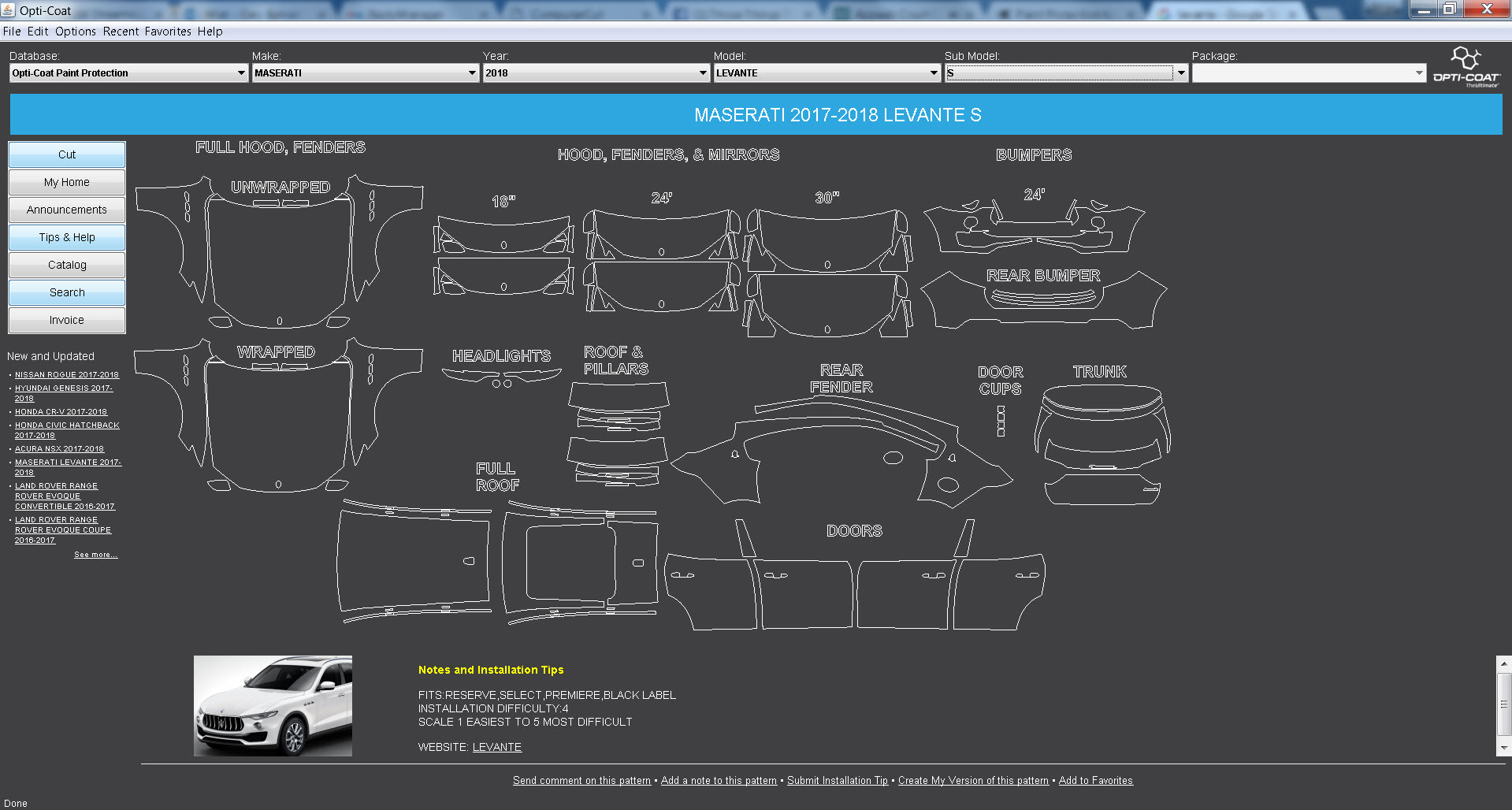Open the Edit menu
Image resolution: width=1512 pixels, height=810 pixels.
click(38, 32)
